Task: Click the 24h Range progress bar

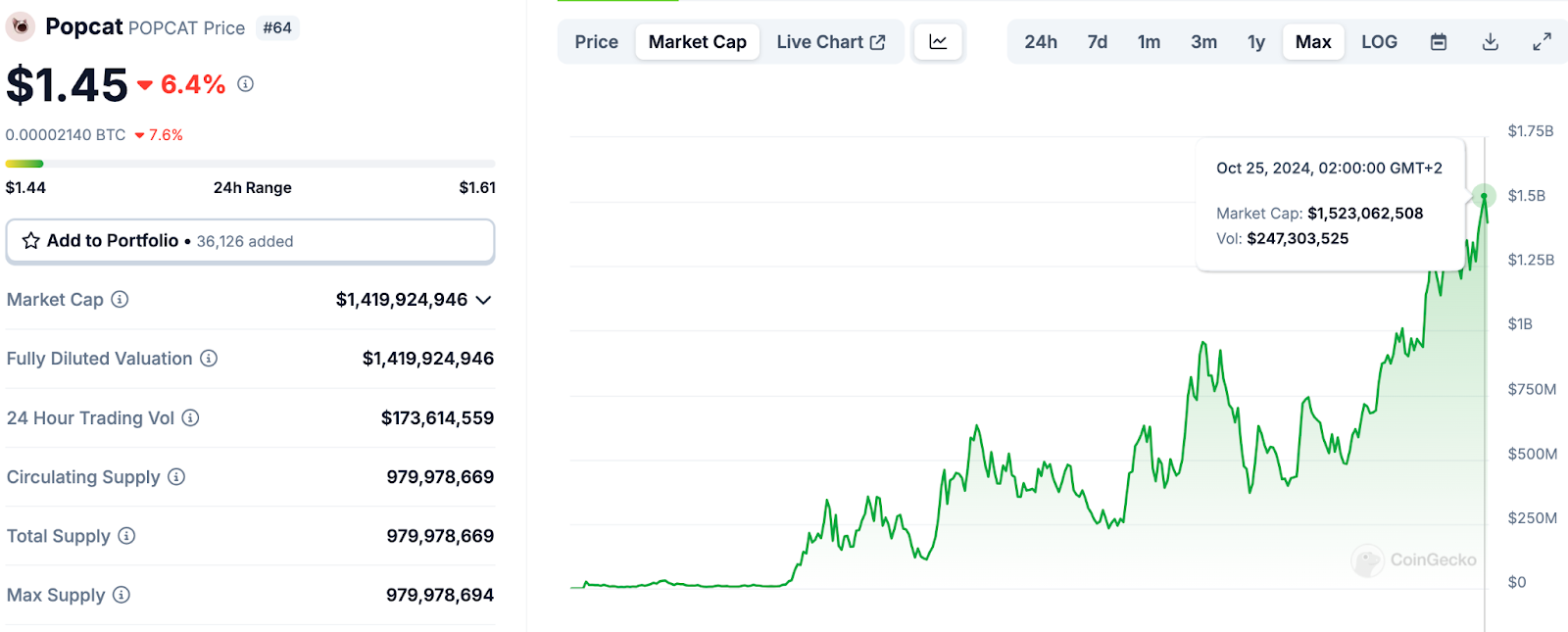Action: point(250,164)
